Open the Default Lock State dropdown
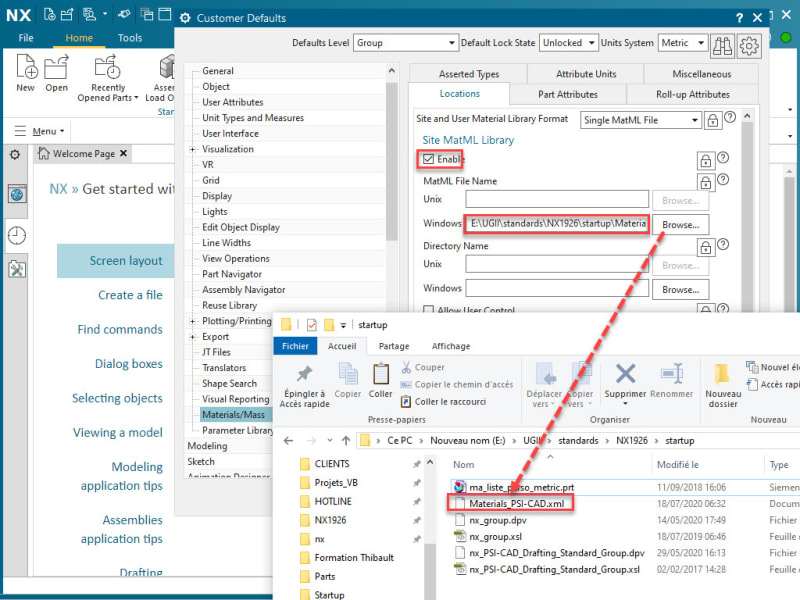The image size is (800, 600). point(568,43)
